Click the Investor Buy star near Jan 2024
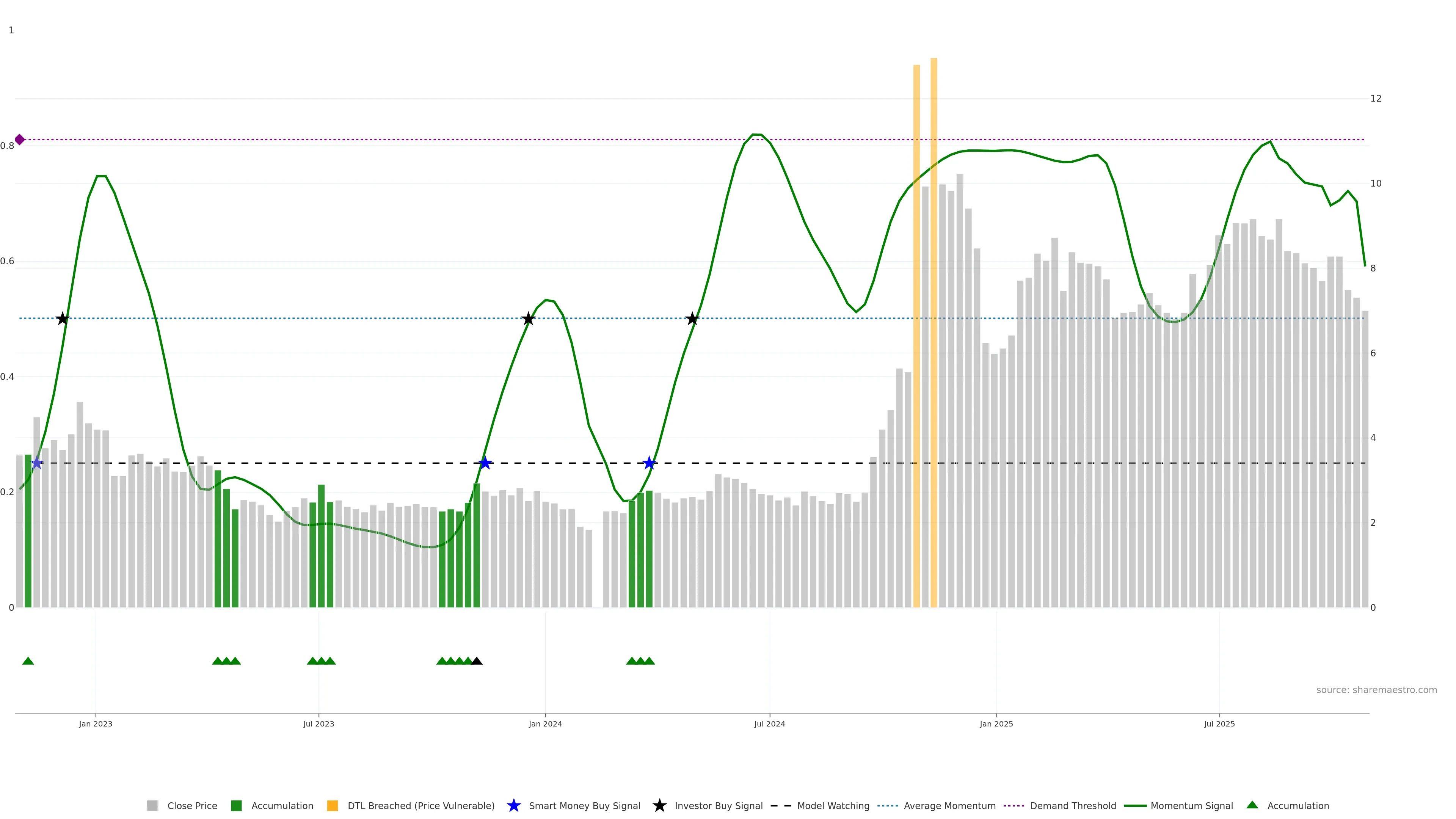 pos(528,319)
